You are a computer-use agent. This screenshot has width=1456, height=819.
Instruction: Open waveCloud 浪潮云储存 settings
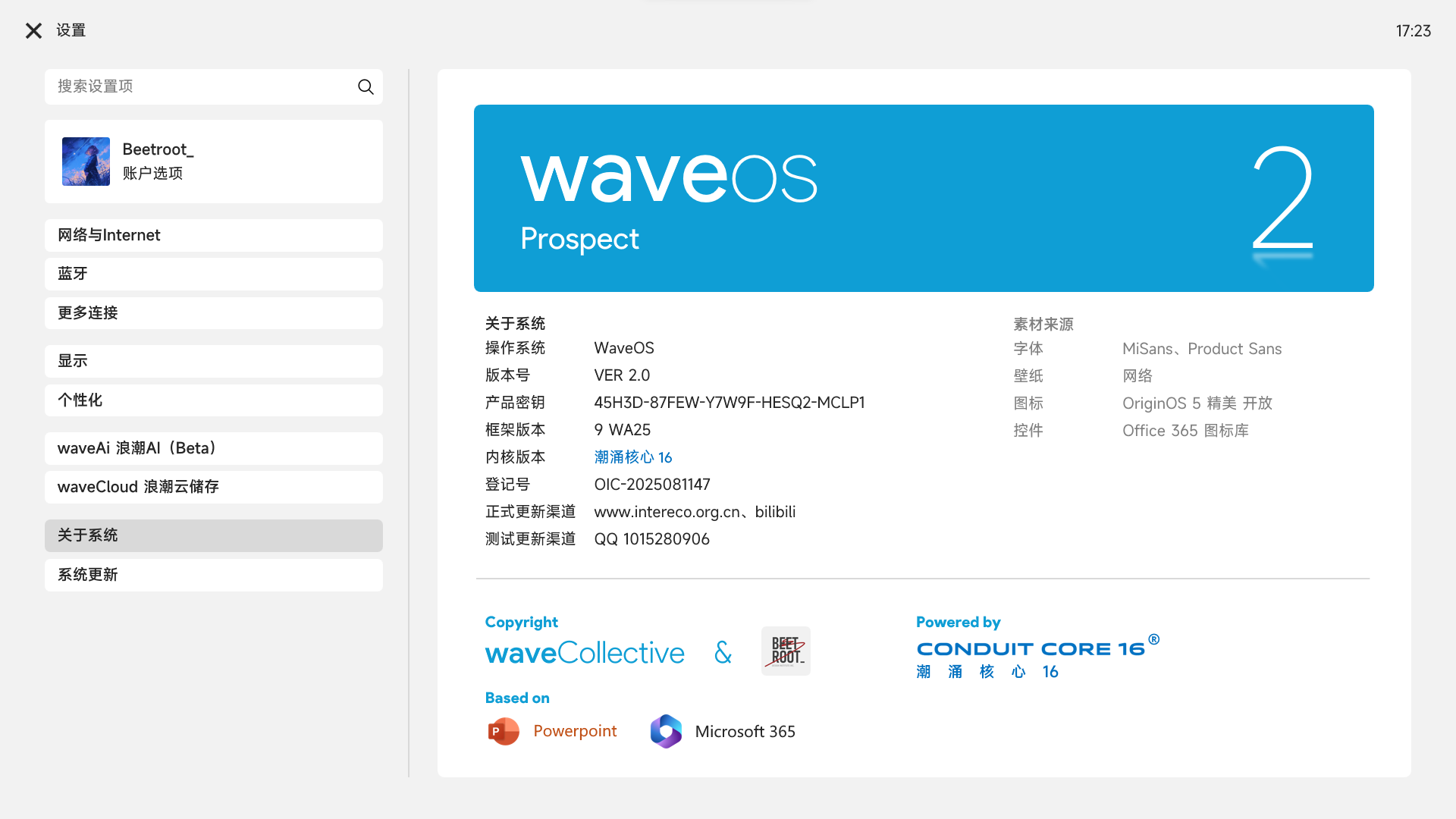214,487
